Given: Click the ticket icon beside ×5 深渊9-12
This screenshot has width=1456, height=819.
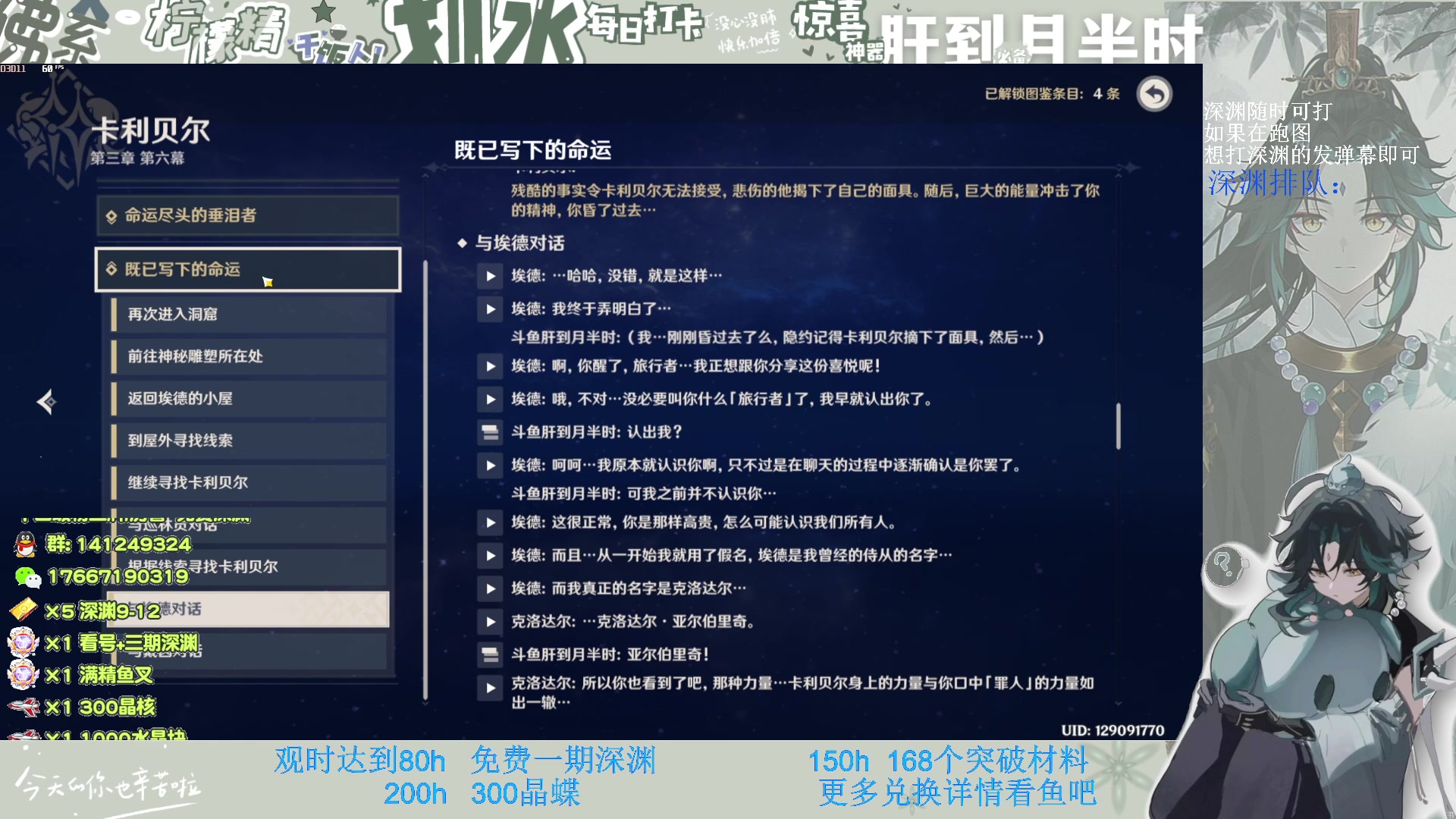Looking at the screenshot, I should 24,610.
